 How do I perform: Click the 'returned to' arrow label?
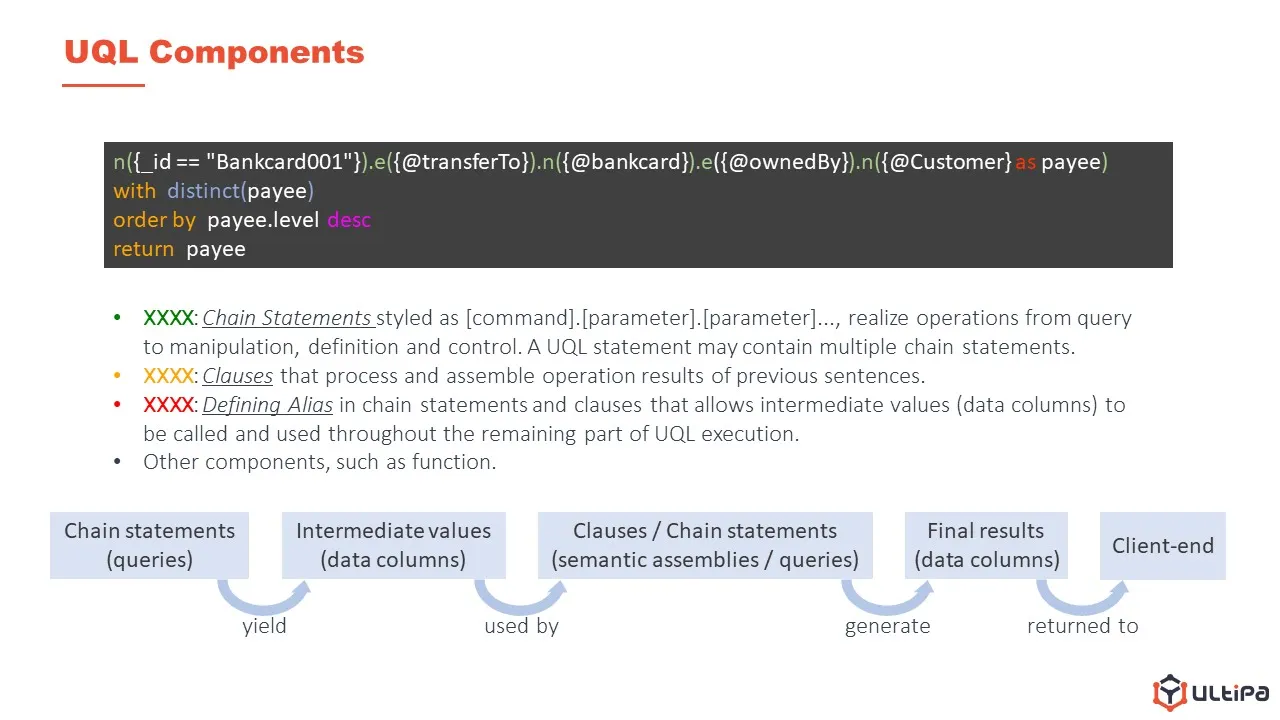click(x=1082, y=626)
